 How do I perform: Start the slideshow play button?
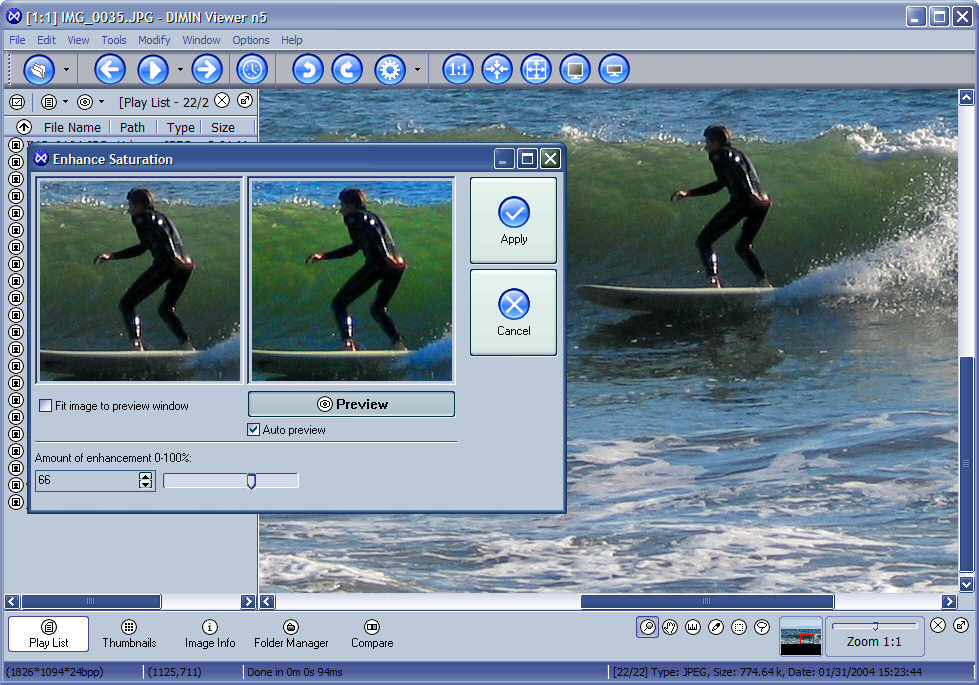[x=153, y=69]
